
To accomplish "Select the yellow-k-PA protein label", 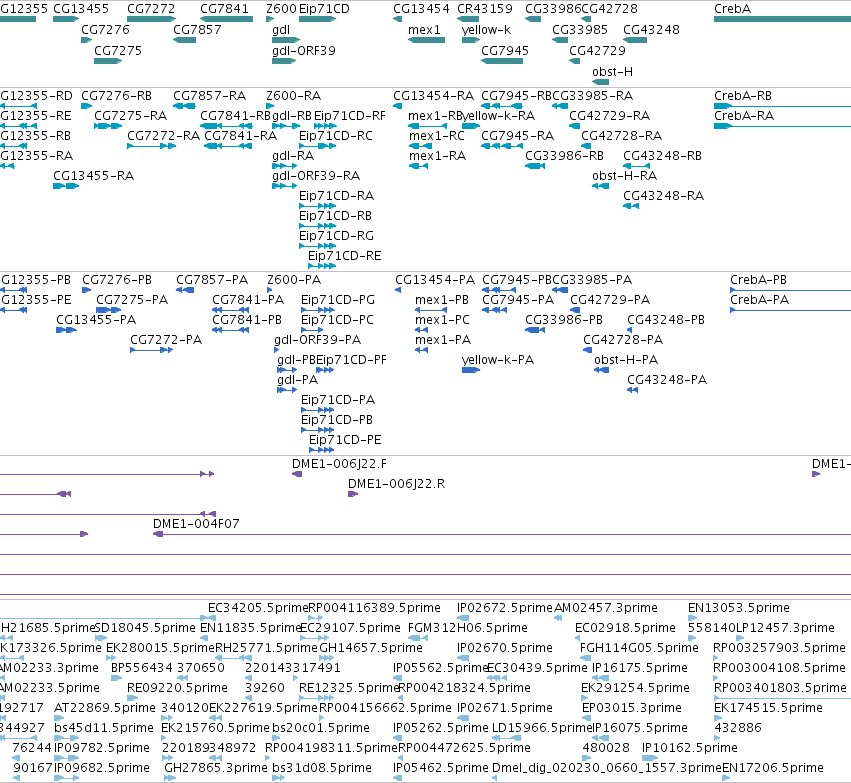I will (x=498, y=360).
